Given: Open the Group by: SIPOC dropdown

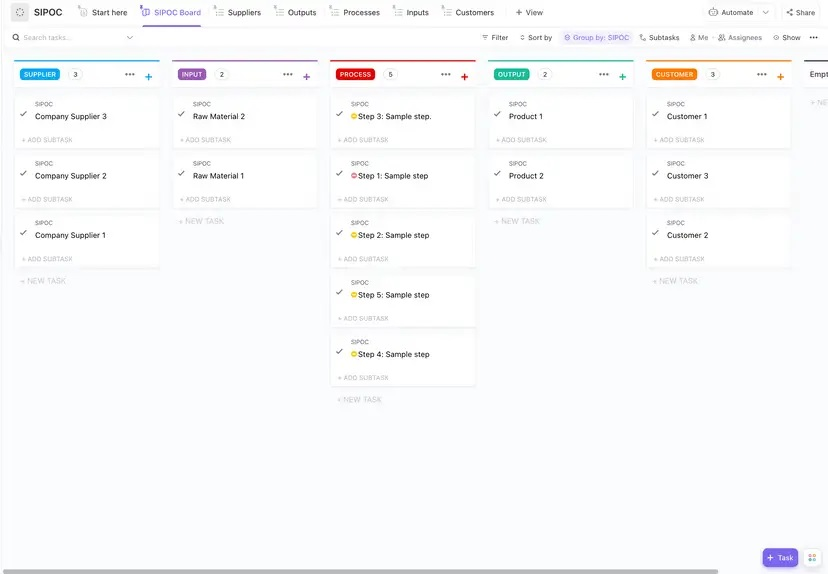Looking at the screenshot, I should point(597,37).
